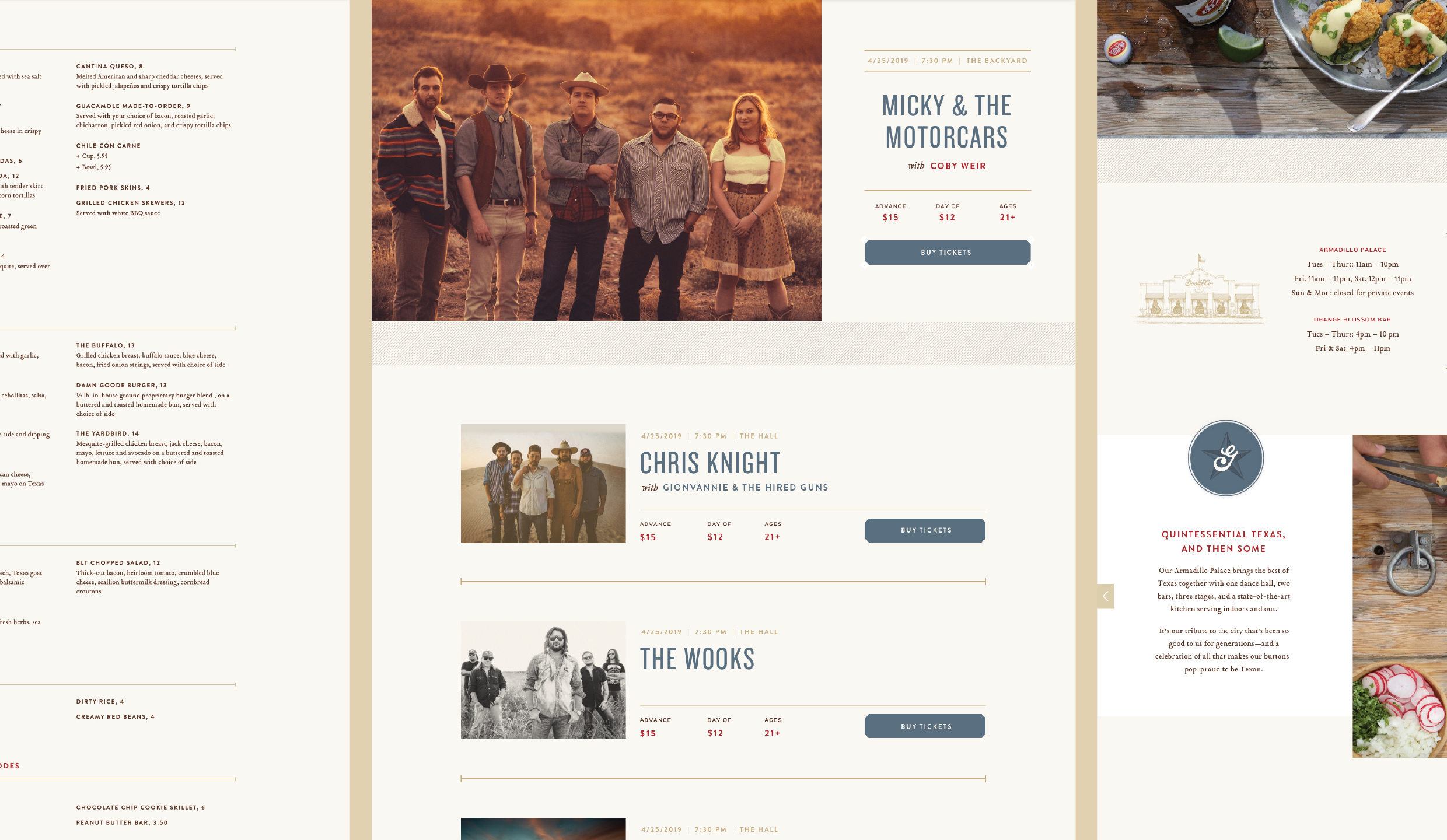Click the Armadillo Palace building illustration
1447x840 pixels.
click(x=1198, y=289)
